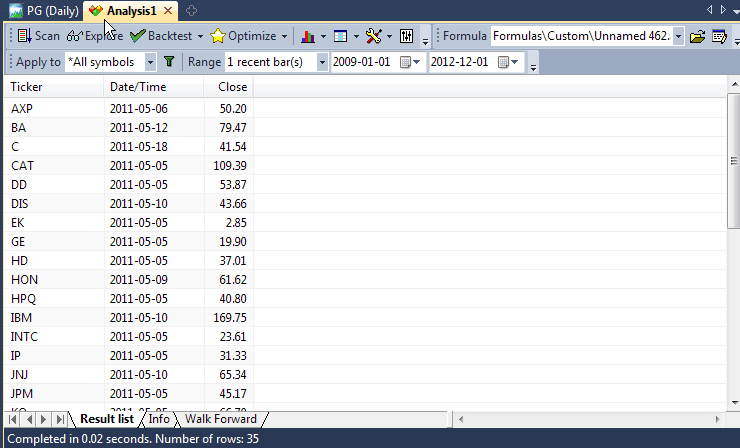This screenshot has width=740, height=448.
Task: Click the formula editor icon
Action: pos(718,36)
